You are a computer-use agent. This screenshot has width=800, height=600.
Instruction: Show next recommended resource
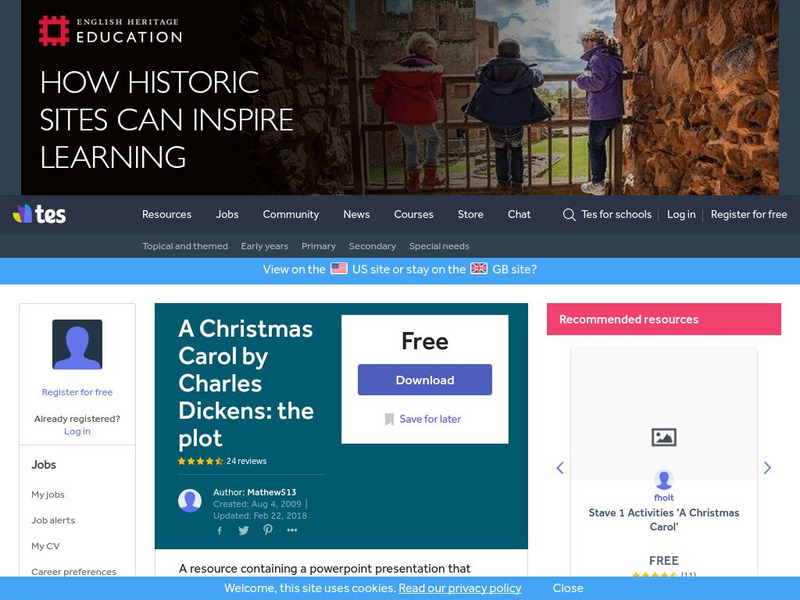[x=768, y=466]
